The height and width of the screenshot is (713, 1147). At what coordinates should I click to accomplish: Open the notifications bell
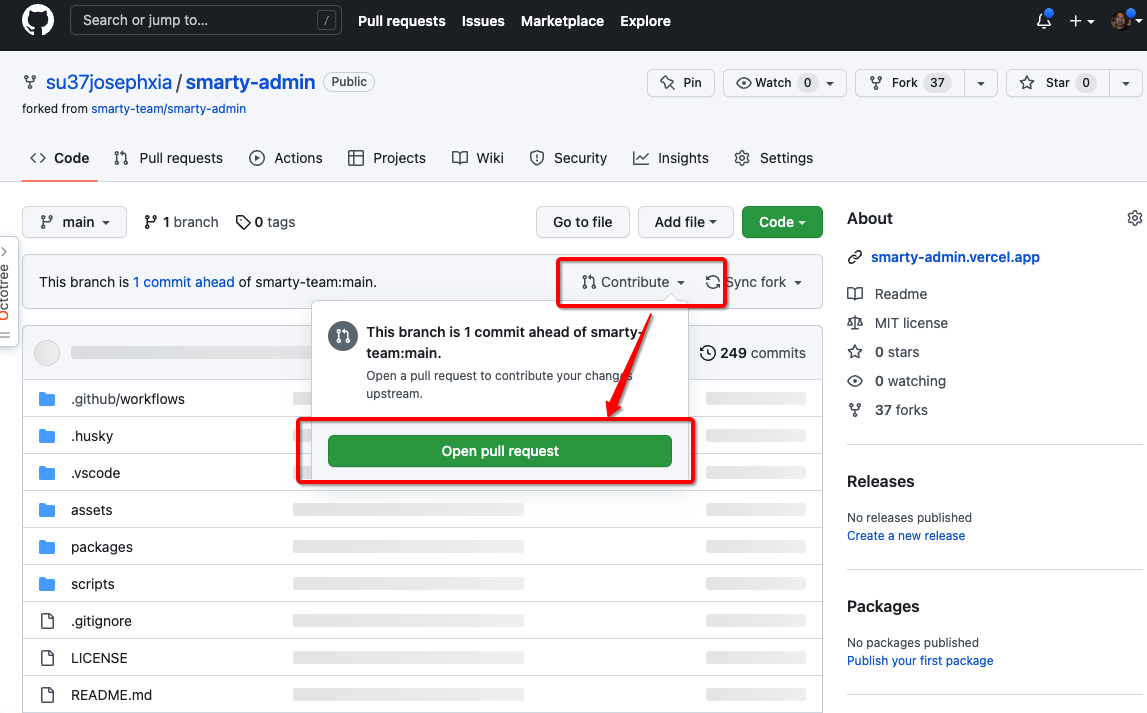1044,21
